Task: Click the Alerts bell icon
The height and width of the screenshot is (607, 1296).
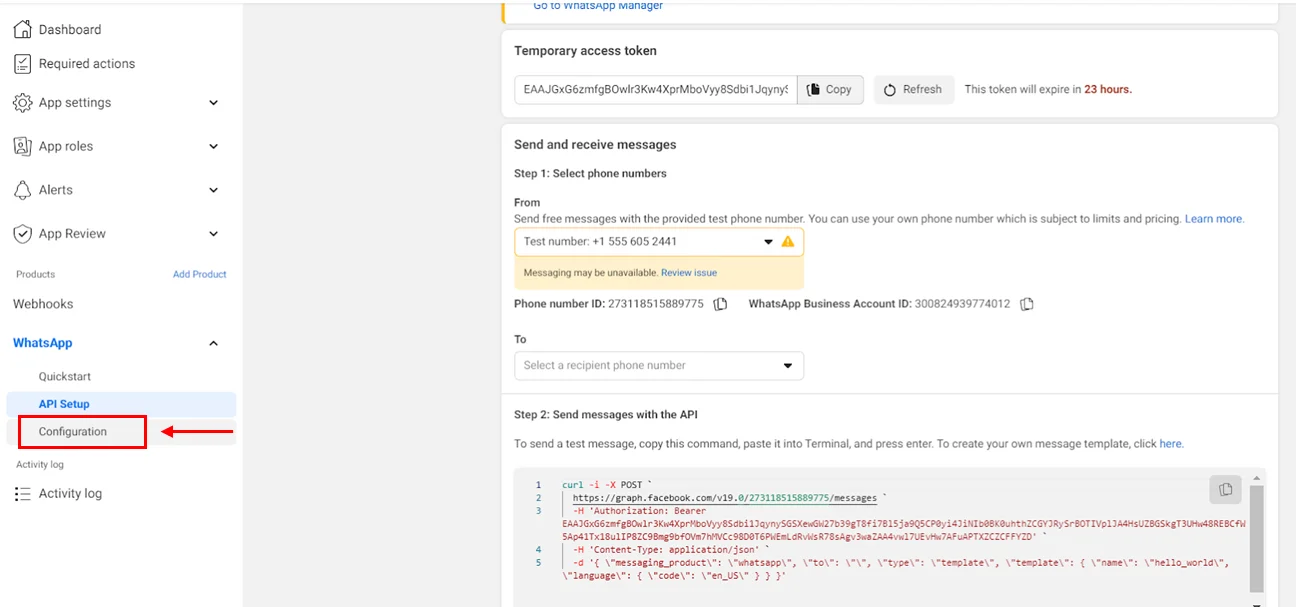Action: coord(22,190)
